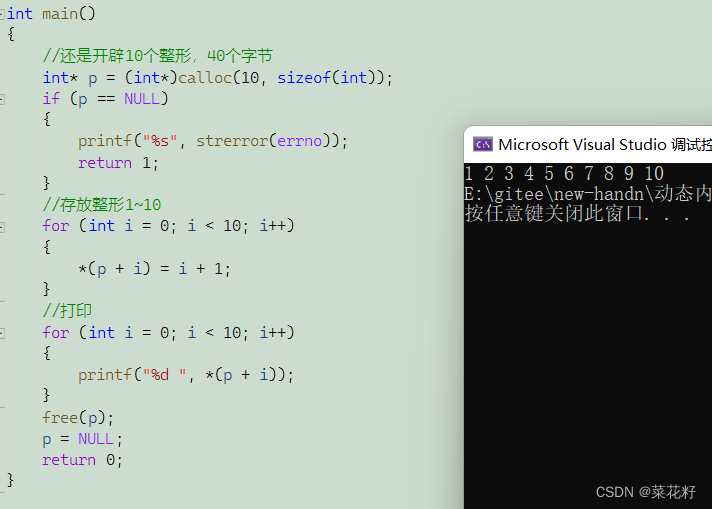
Task: Click the '按任意键关闭此窗口' console message
Action: 578,213
